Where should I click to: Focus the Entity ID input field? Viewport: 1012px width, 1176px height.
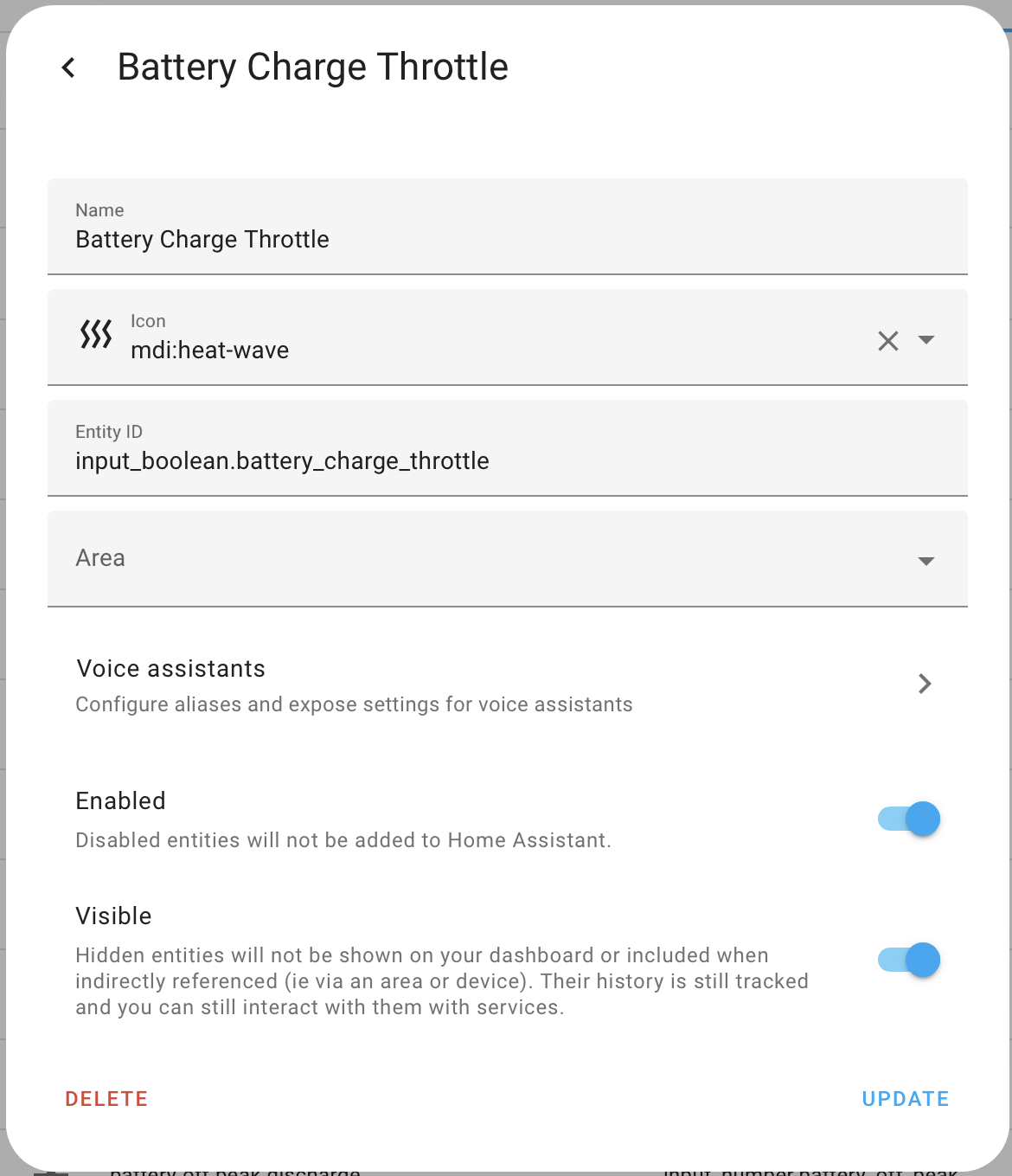pos(507,460)
